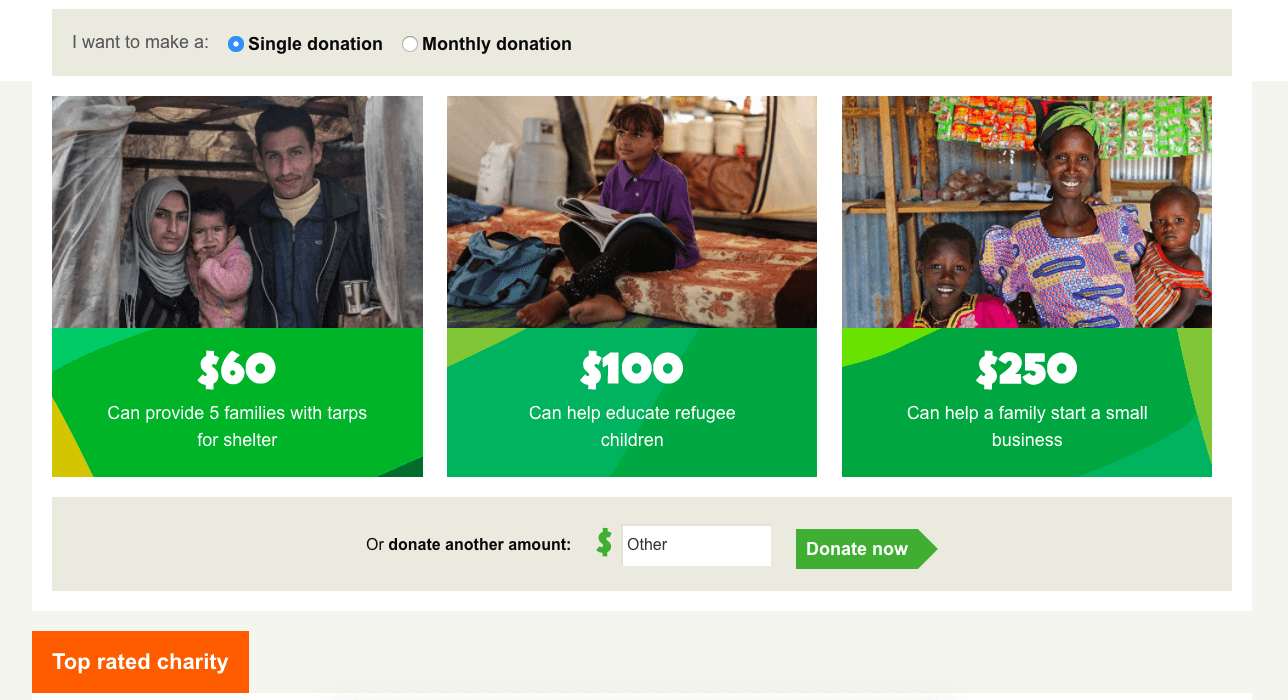Click the "Monthly donation" label text
Viewport: 1288px width, 700px height.
(x=497, y=44)
